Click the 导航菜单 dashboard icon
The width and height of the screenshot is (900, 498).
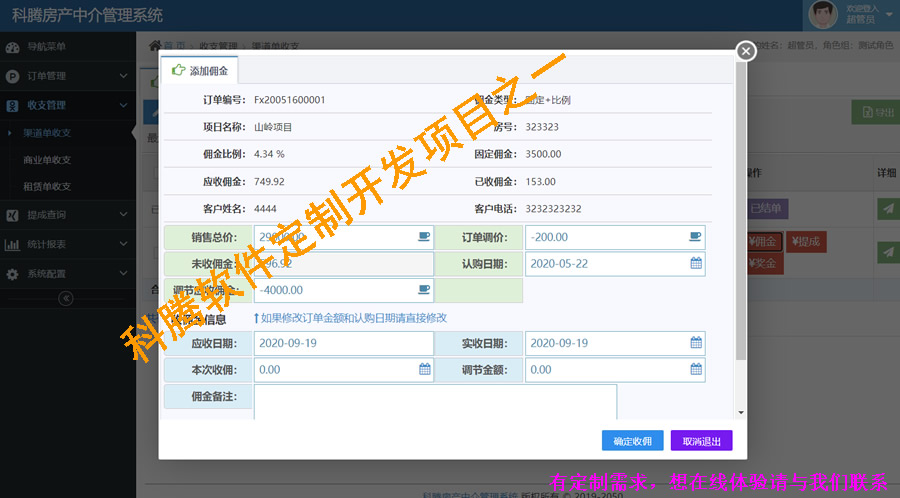coord(12,47)
